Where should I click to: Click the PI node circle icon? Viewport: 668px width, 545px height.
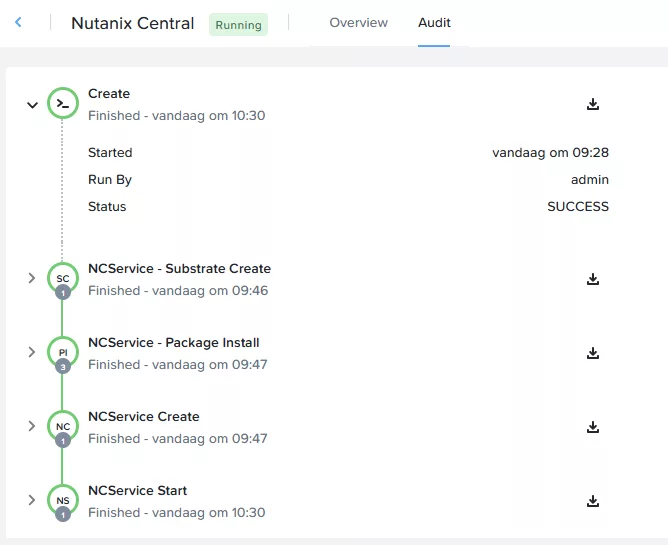coord(62,353)
